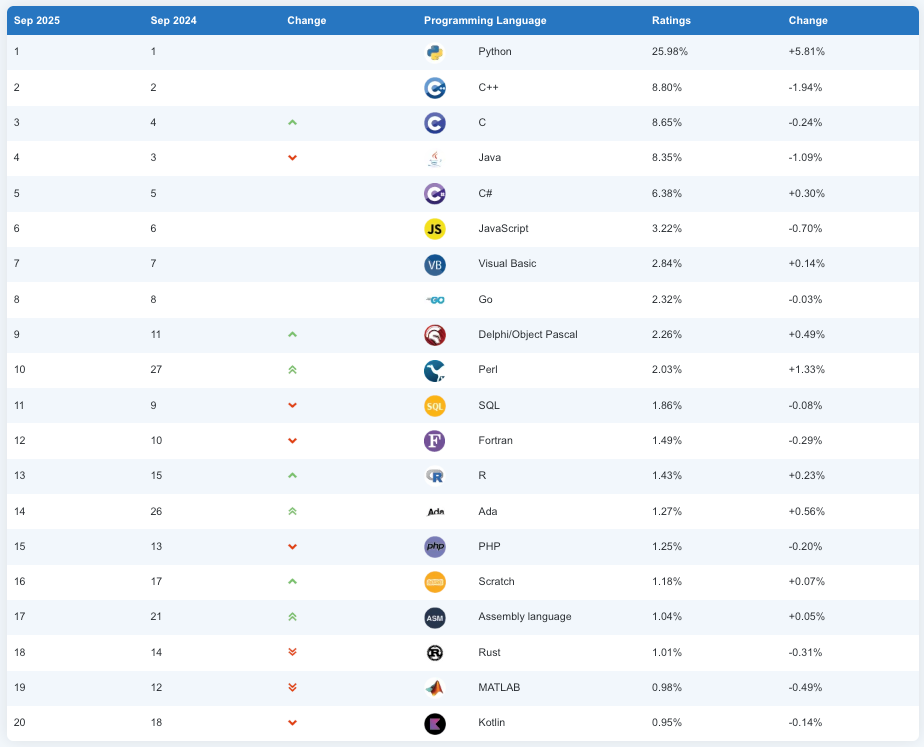Click the Delphi/Object Pascal helmet icon
Image resolution: width=924 pixels, height=747 pixels.
click(x=434, y=335)
